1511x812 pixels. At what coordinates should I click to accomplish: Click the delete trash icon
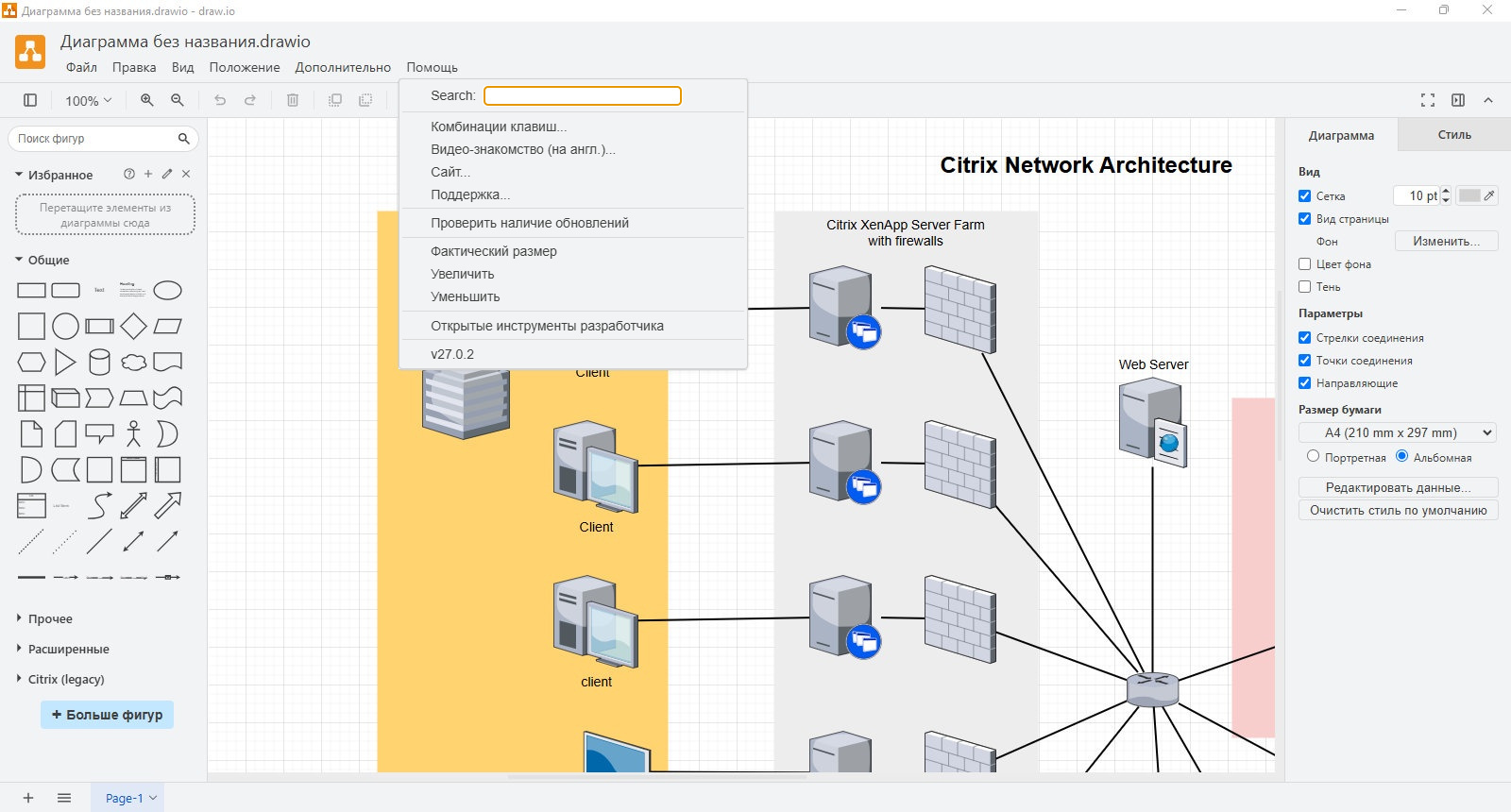click(293, 100)
